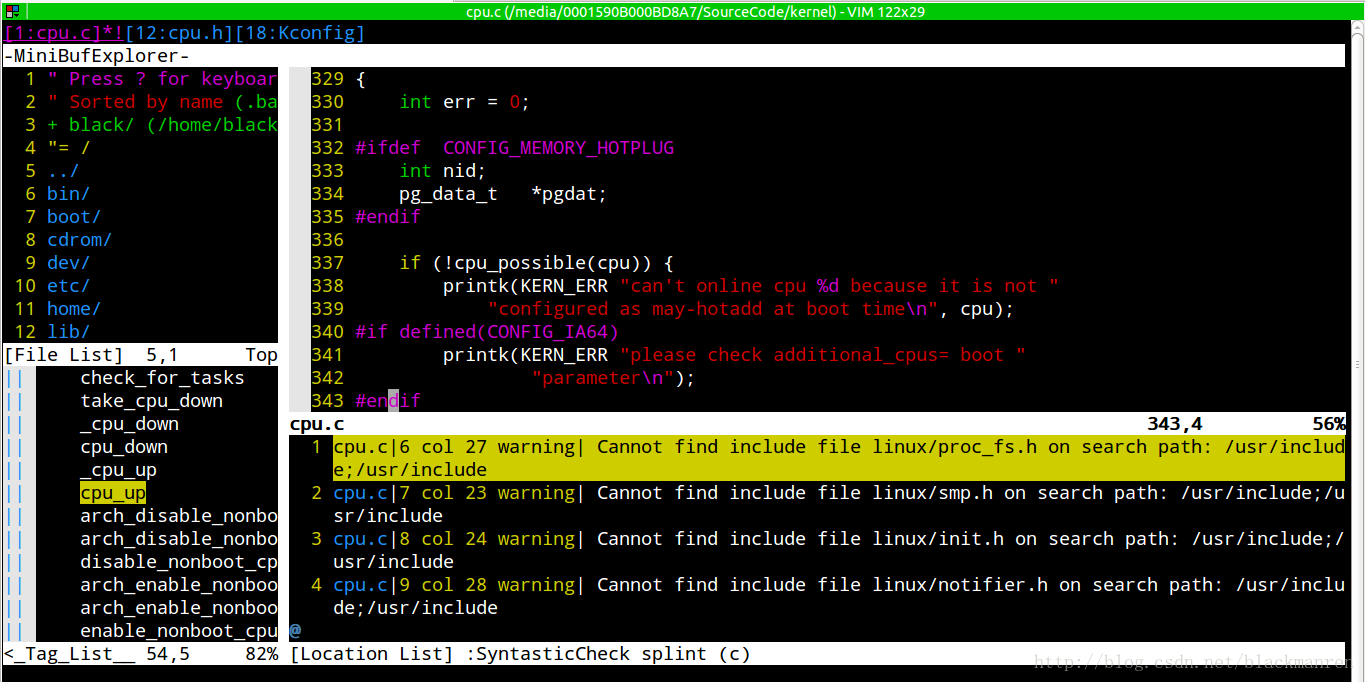Screen dimensions: 1365x682
Task: Click 'int nid;' on line 333
Action: [x=442, y=171]
